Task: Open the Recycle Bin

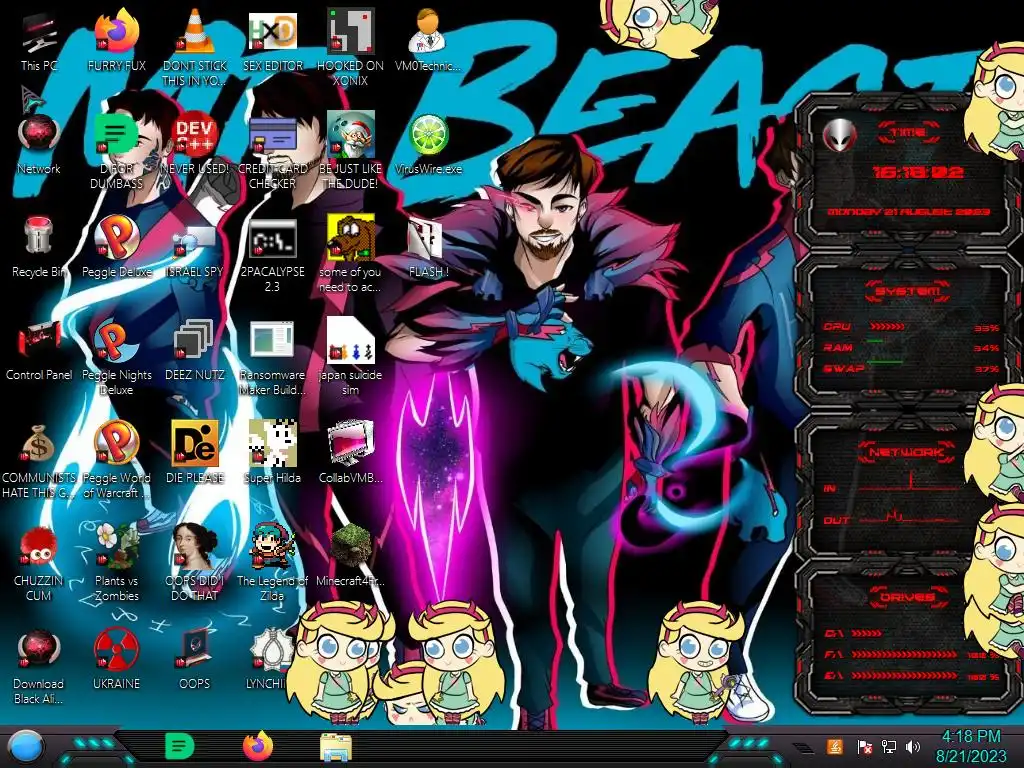Action: tap(39, 248)
